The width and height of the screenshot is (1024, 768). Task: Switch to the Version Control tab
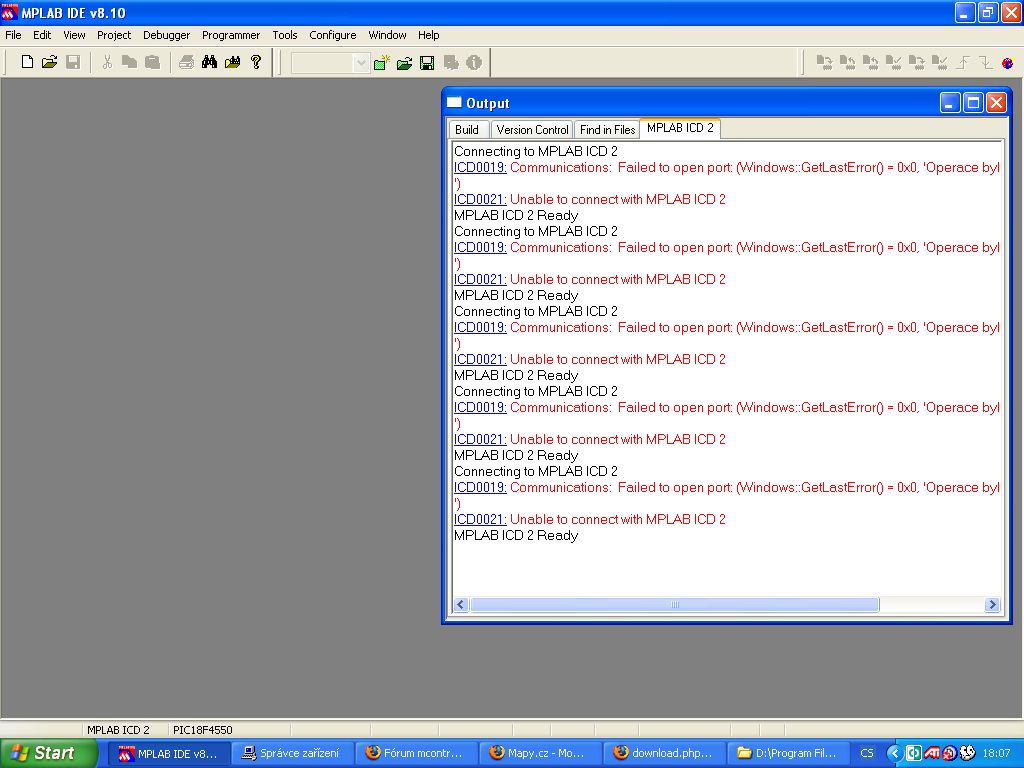532,130
